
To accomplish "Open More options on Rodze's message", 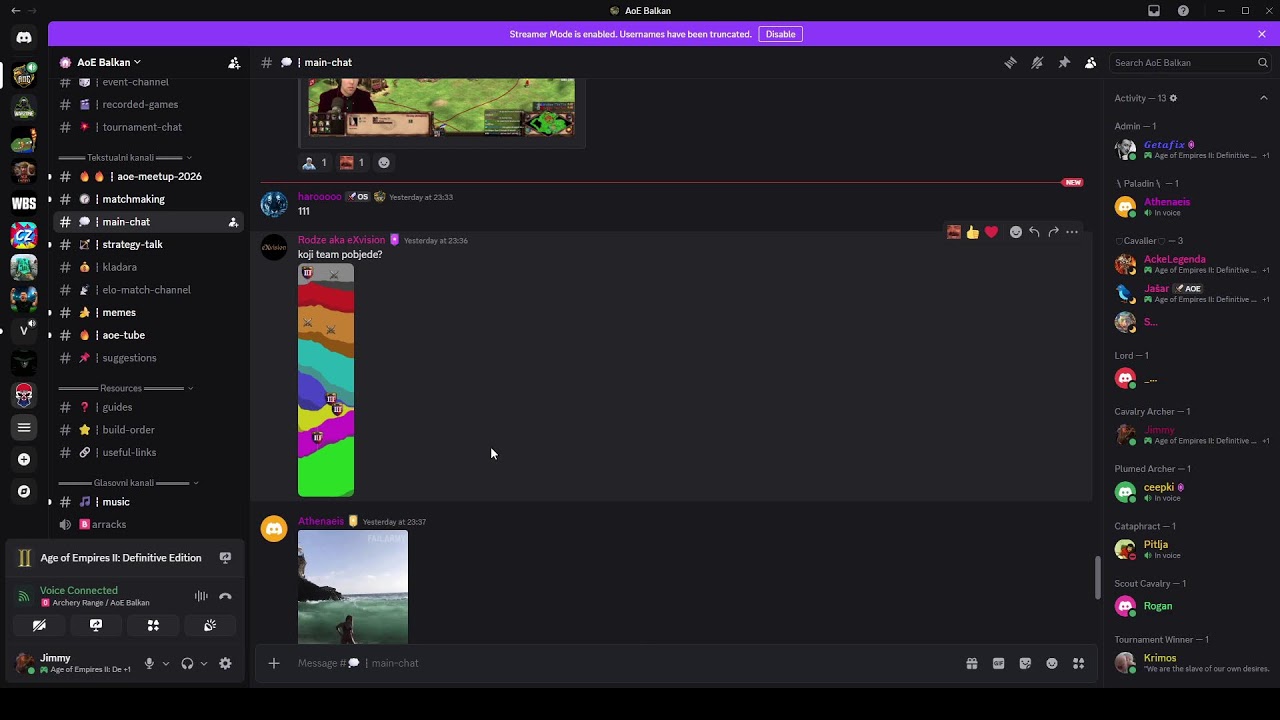I will (x=1072, y=232).
